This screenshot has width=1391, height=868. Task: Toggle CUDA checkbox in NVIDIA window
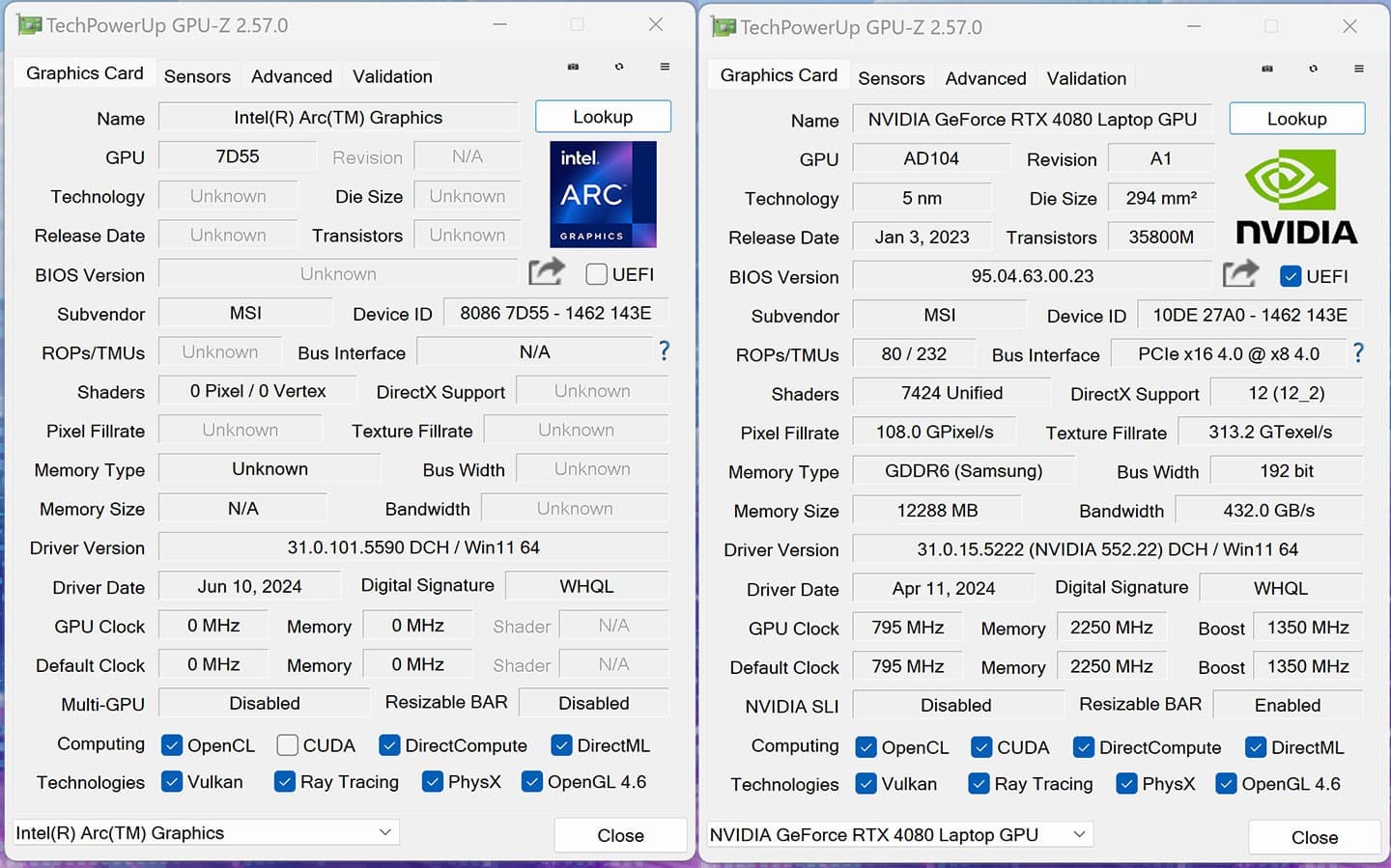pyautogui.click(x=981, y=747)
